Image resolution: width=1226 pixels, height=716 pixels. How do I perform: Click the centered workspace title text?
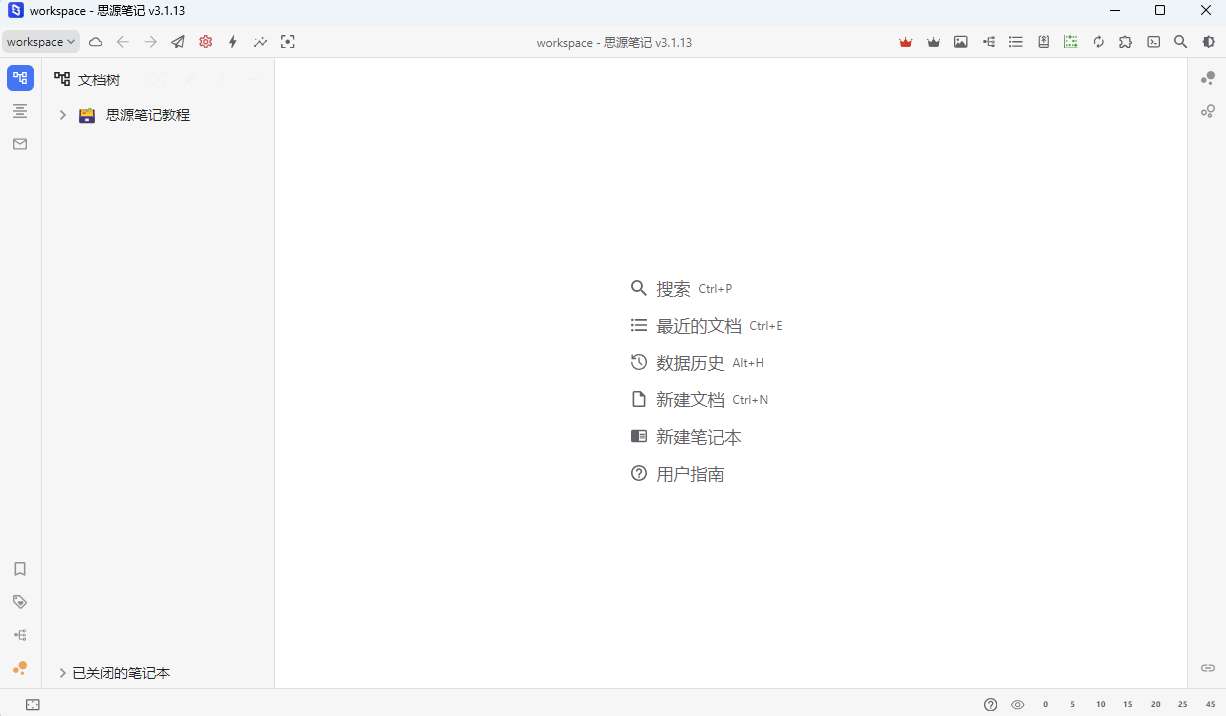[614, 43]
